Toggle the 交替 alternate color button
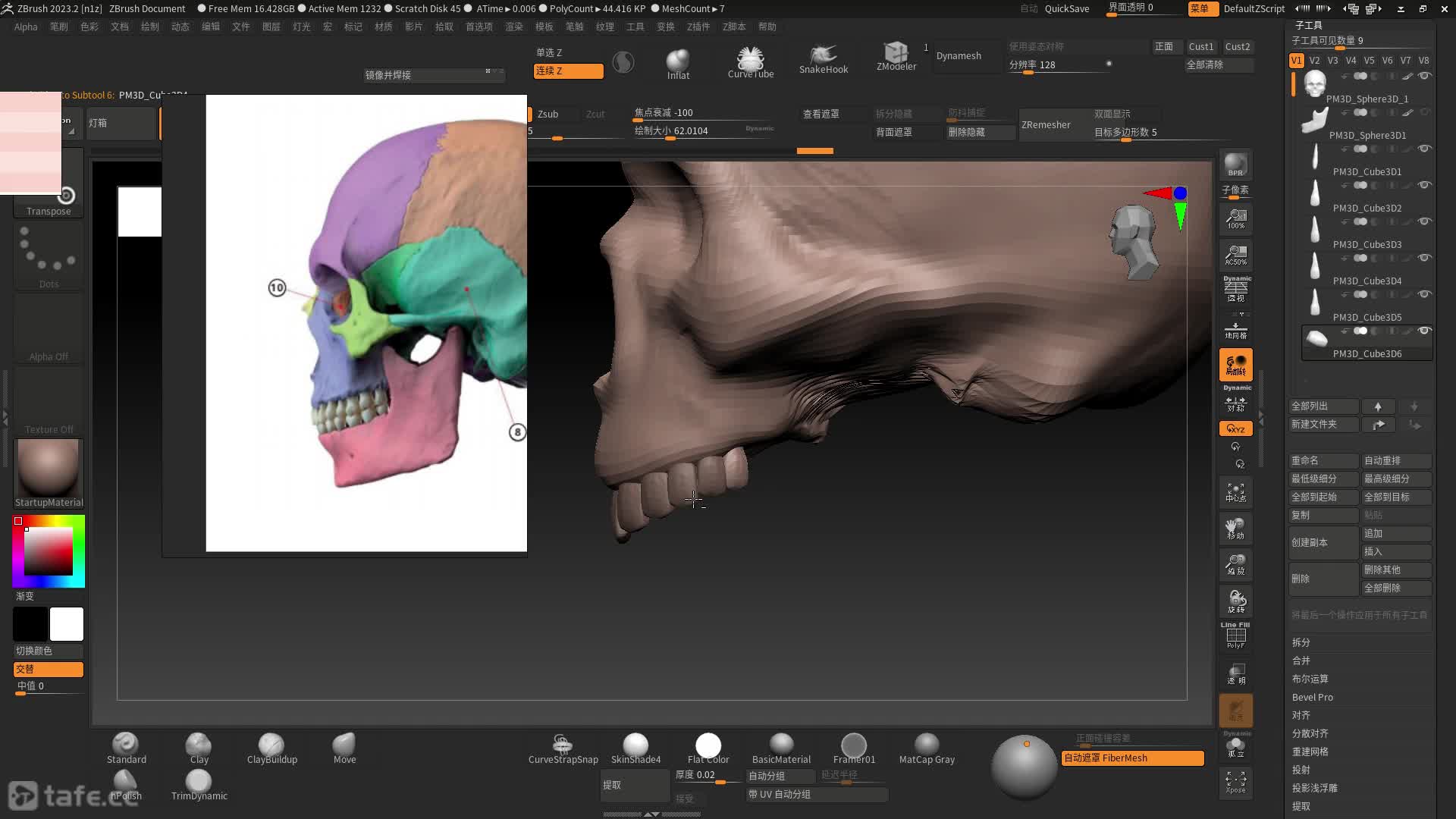The image size is (1456, 819). click(48, 669)
